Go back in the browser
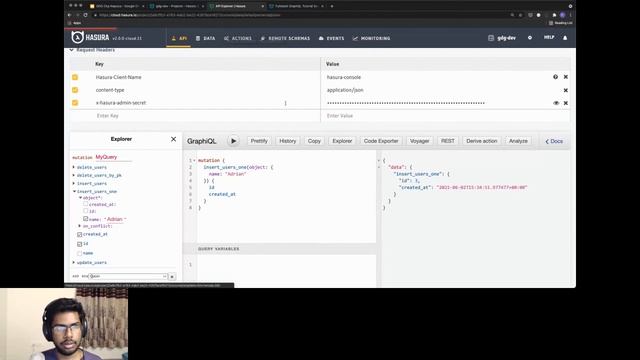This screenshot has height=360, width=640. coord(69,15)
